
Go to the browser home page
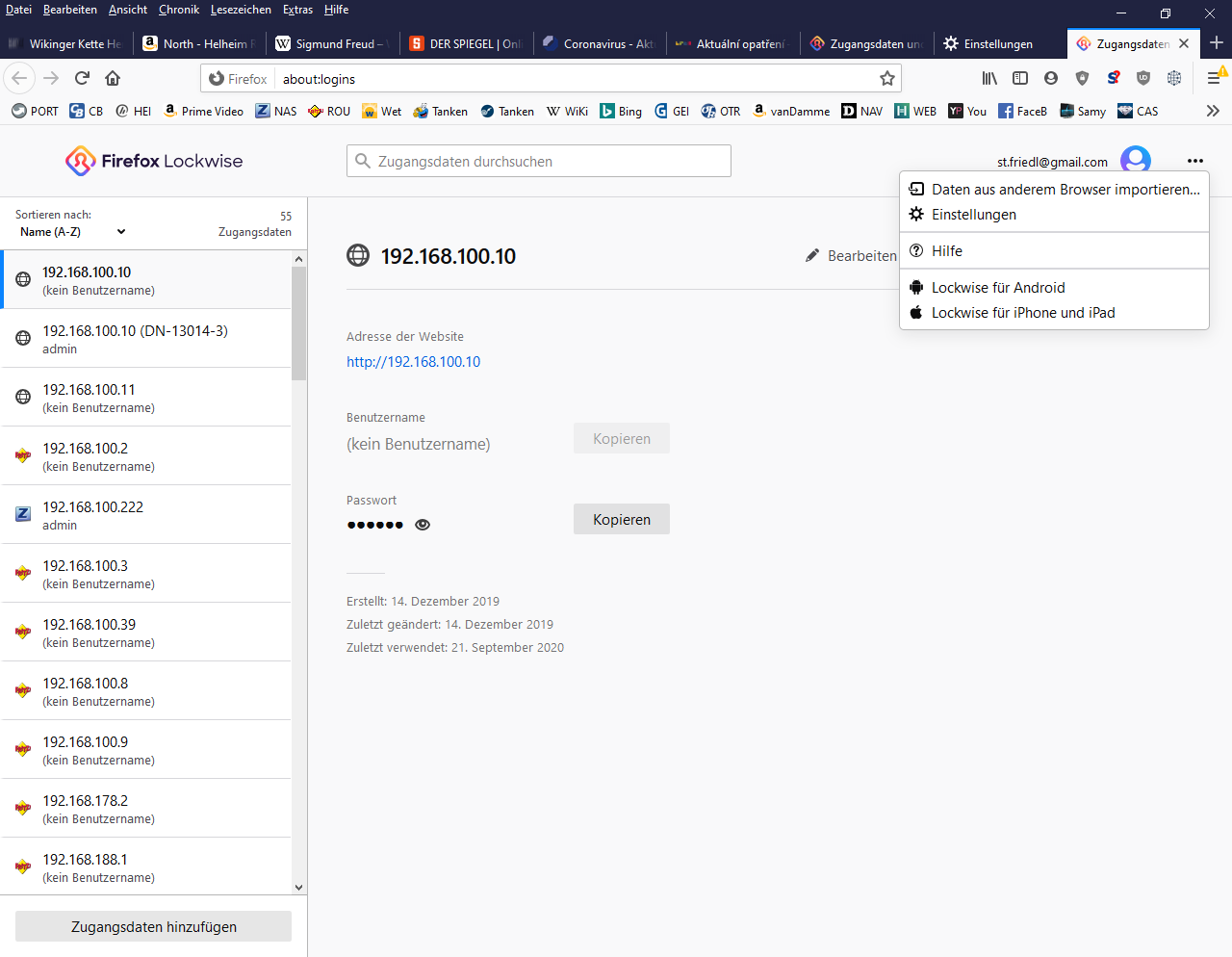113,78
